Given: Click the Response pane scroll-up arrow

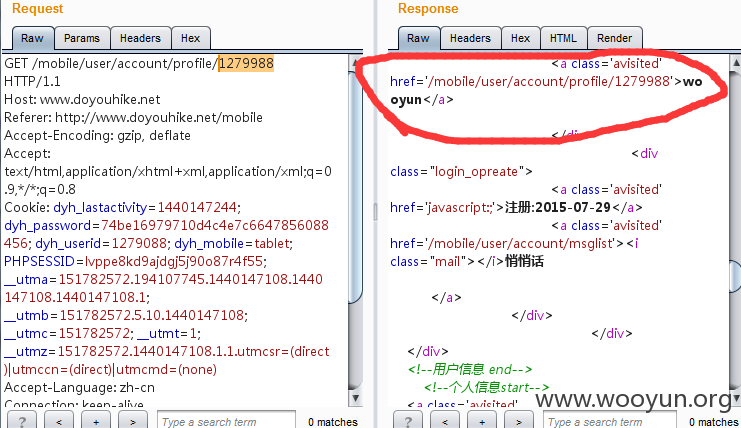Looking at the screenshot, I should [x=735, y=63].
